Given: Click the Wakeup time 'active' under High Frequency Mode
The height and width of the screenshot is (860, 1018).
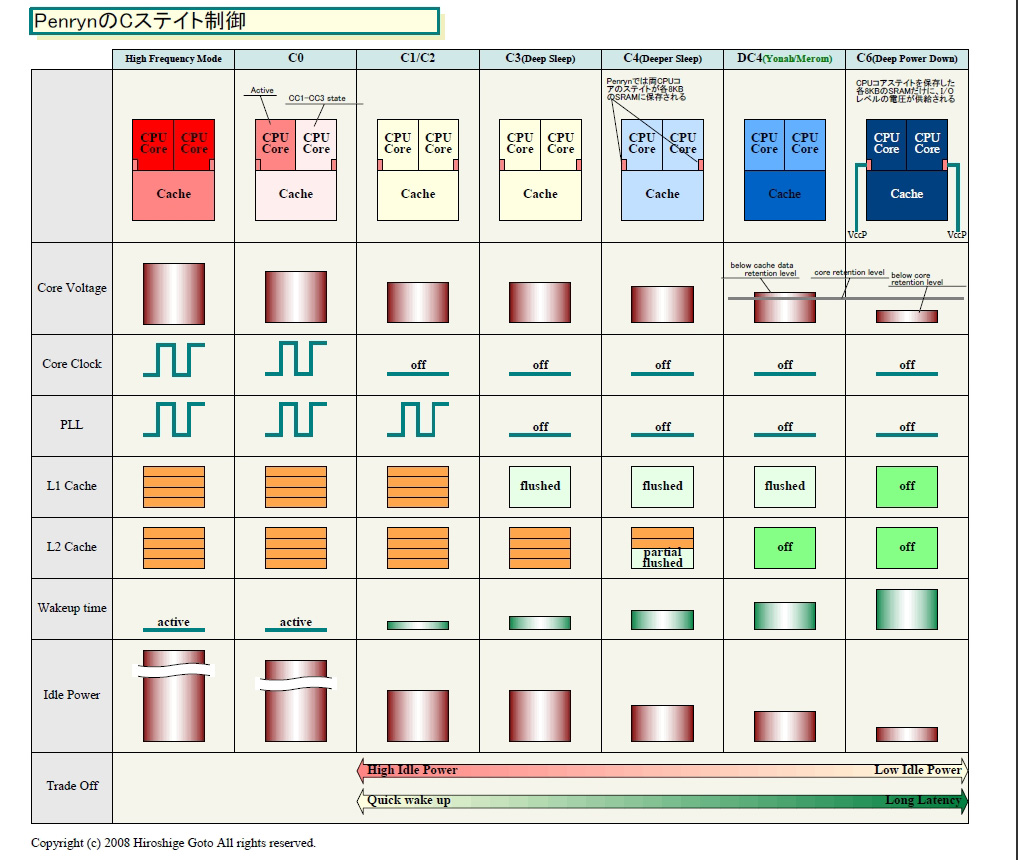Looking at the screenshot, I should (x=173, y=623).
